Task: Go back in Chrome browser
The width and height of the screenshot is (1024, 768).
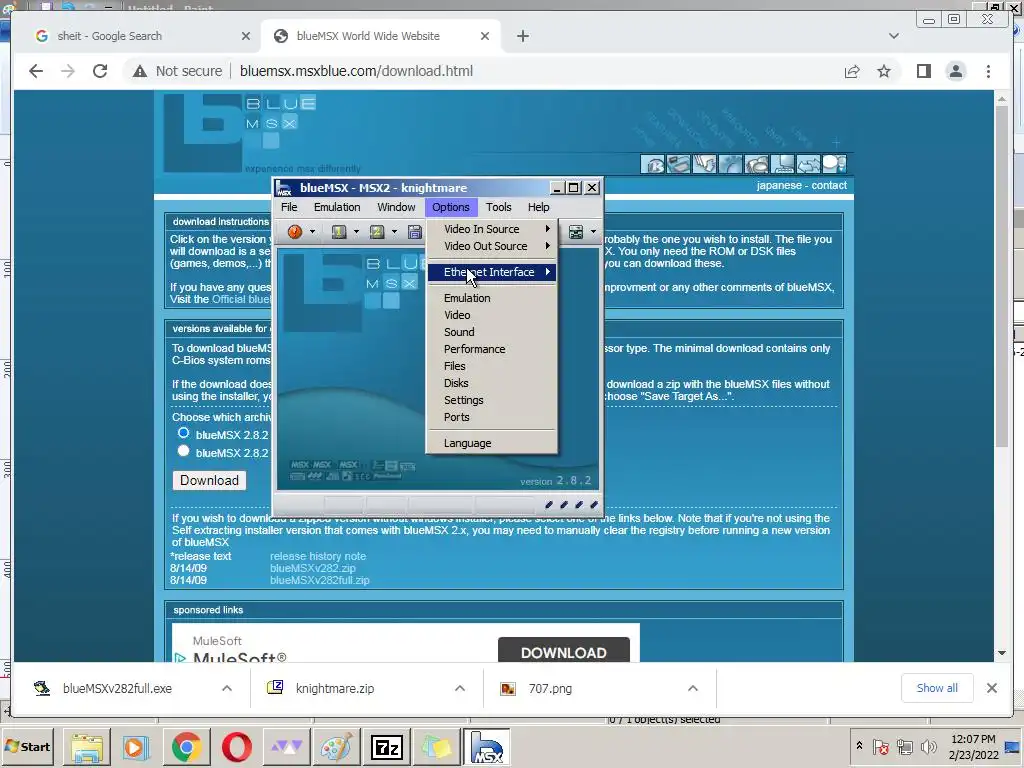Action: point(36,71)
